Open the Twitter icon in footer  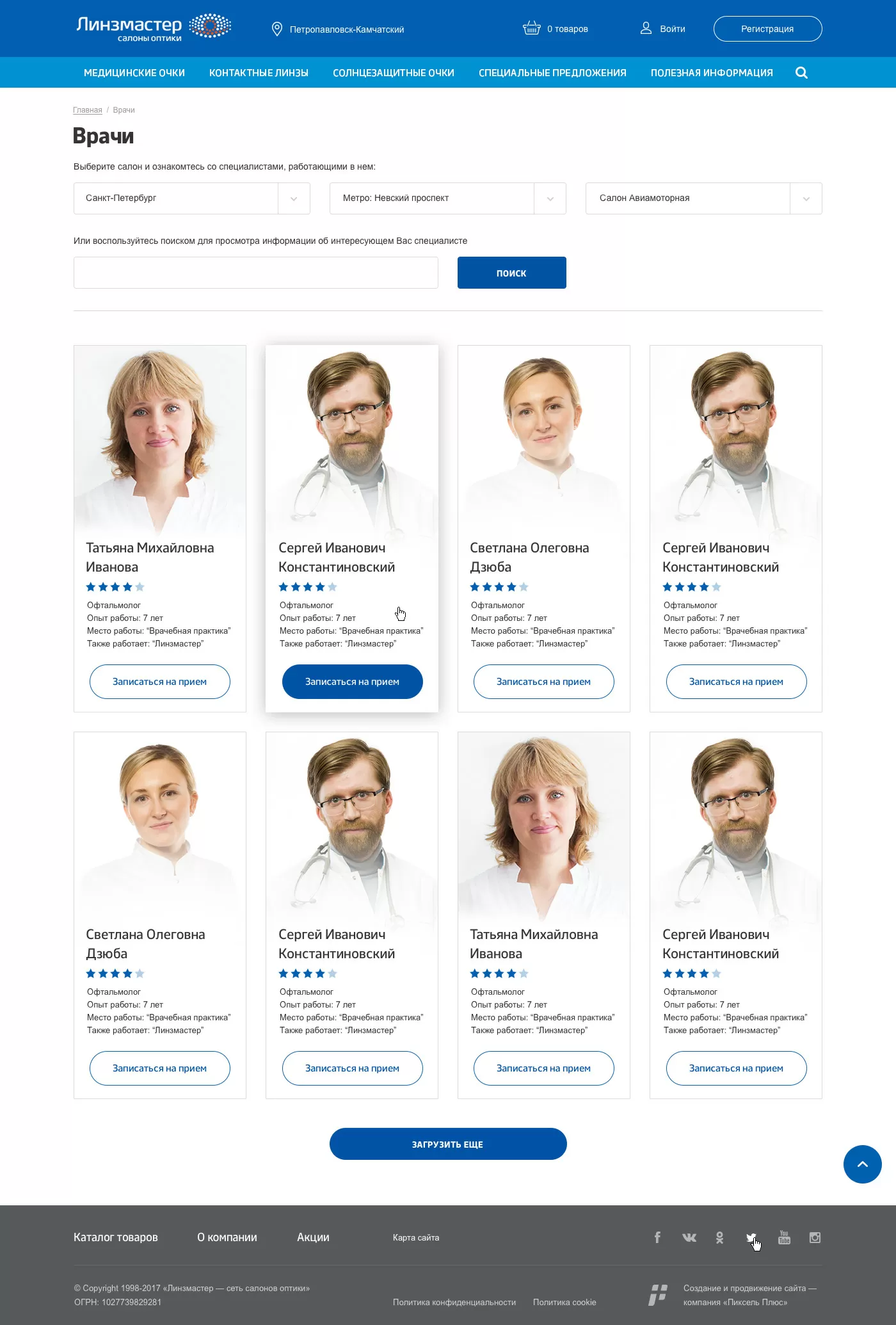coord(751,1237)
